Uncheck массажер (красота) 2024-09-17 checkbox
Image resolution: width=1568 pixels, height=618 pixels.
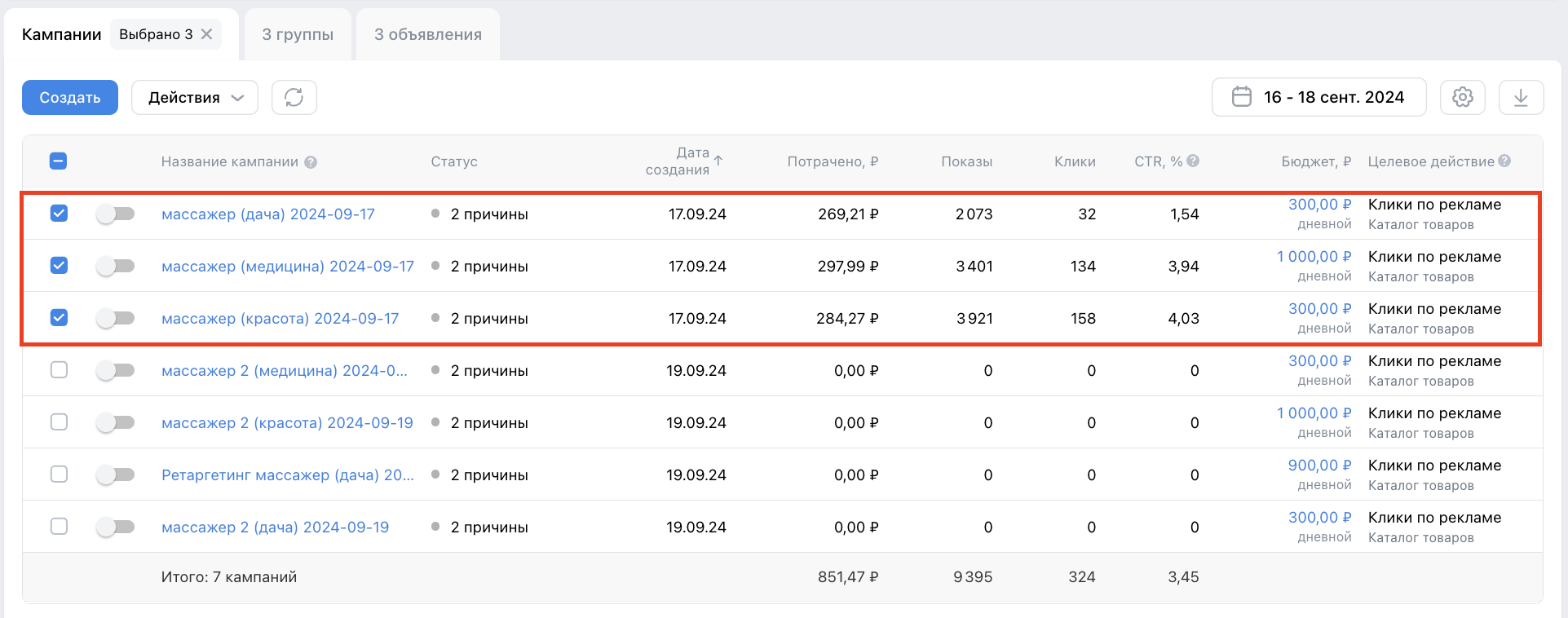(59, 318)
